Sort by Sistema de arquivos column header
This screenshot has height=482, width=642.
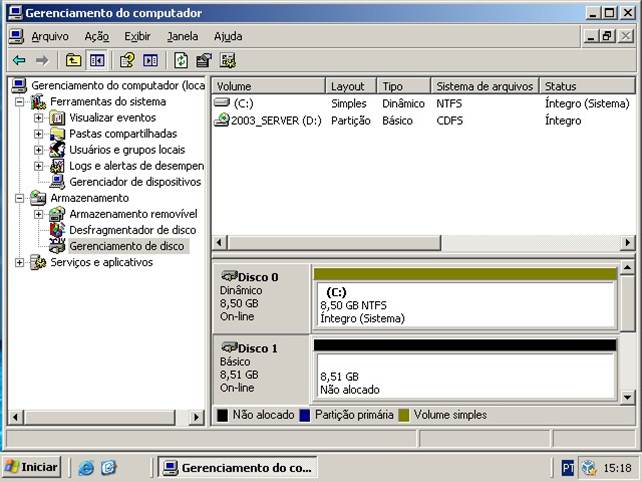pos(485,86)
